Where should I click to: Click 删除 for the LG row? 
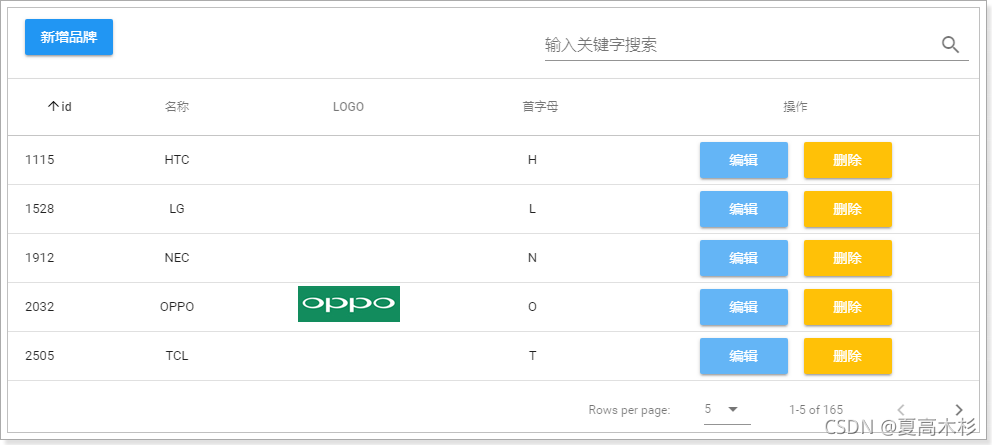pos(848,209)
